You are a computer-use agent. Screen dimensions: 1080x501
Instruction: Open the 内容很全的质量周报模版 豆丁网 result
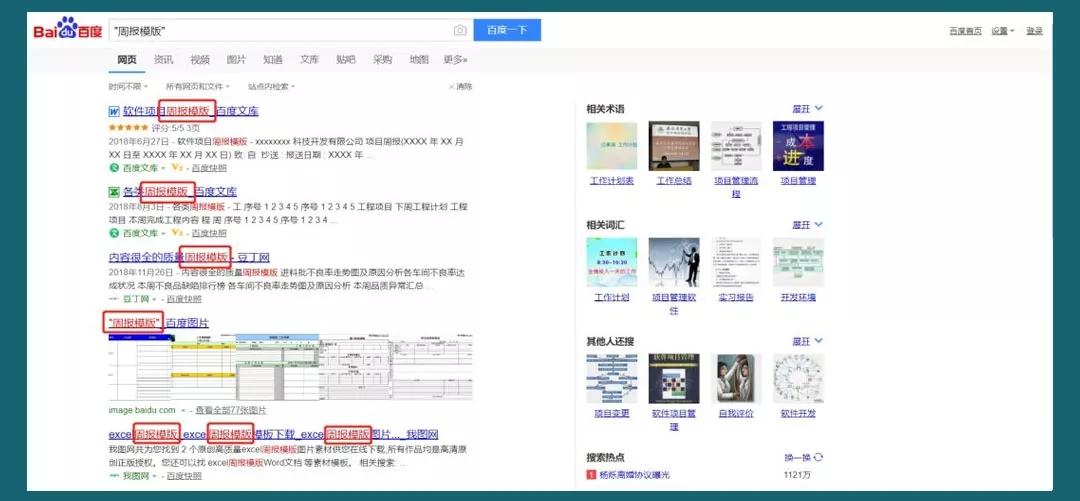(189, 258)
